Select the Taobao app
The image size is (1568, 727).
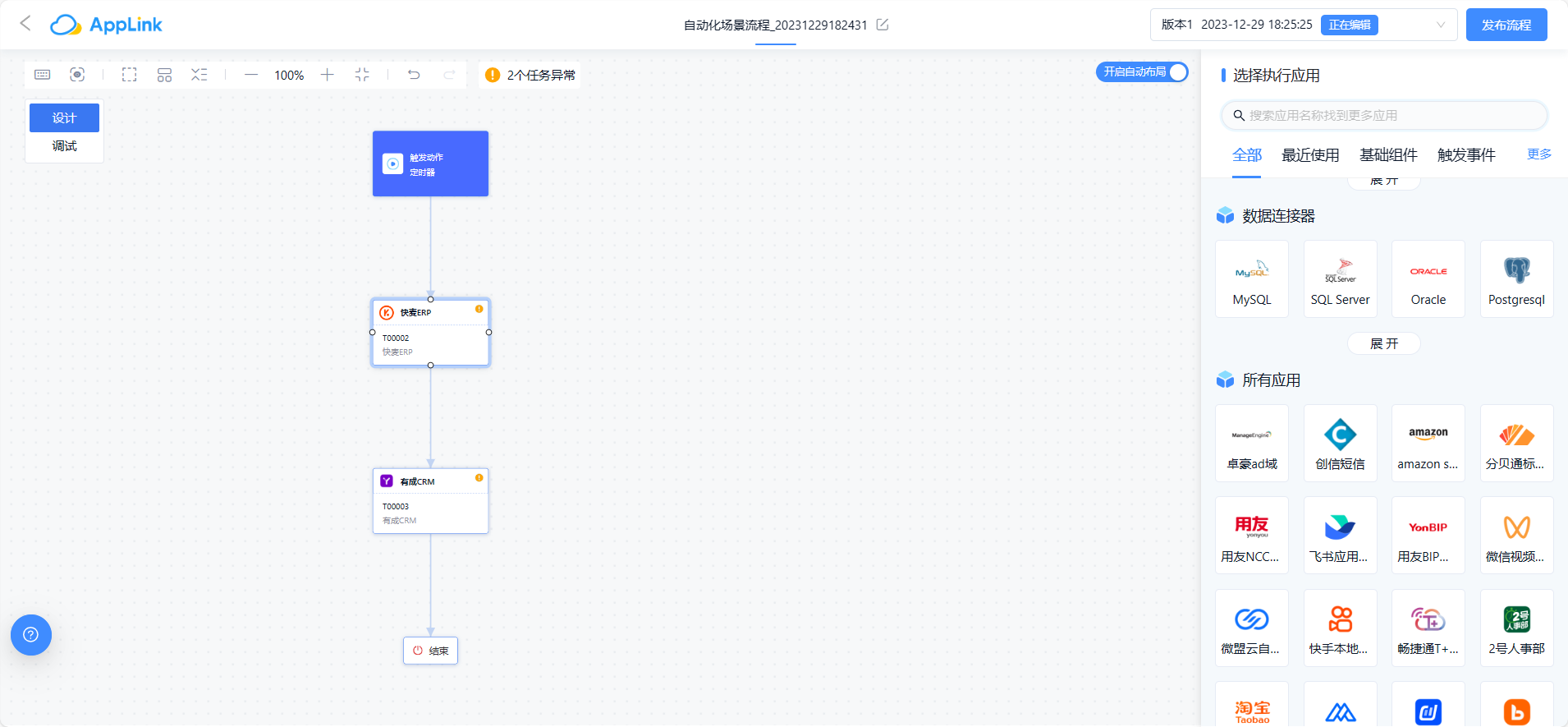[x=1252, y=705]
